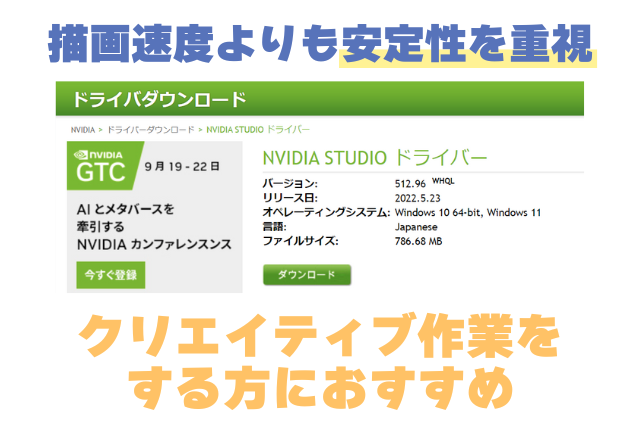Click the NVIDIA STUDIO ドライバー heading

click(x=375, y=158)
